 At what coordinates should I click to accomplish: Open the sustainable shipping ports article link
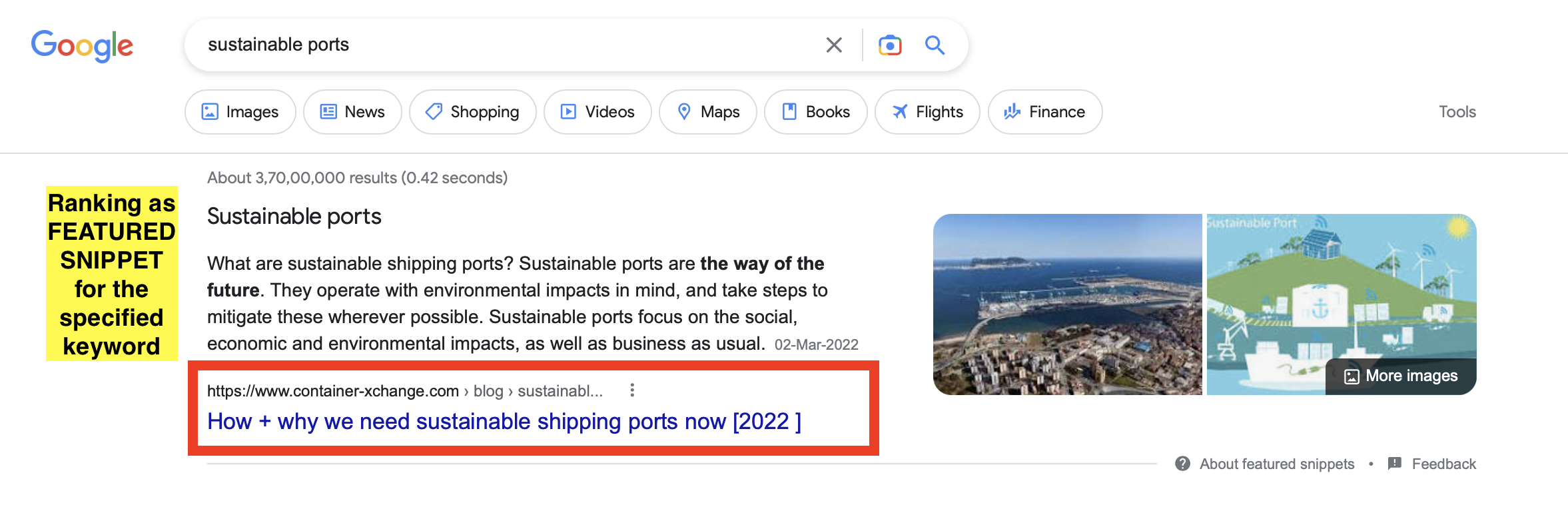pos(504,422)
